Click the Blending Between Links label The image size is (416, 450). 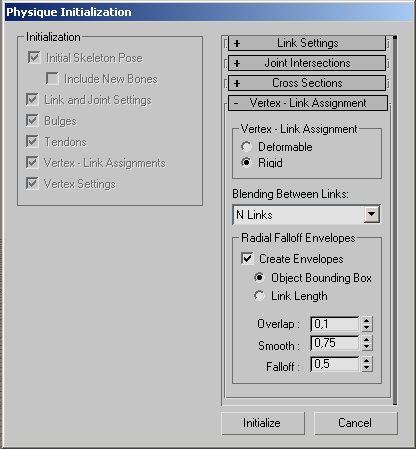coord(290,194)
